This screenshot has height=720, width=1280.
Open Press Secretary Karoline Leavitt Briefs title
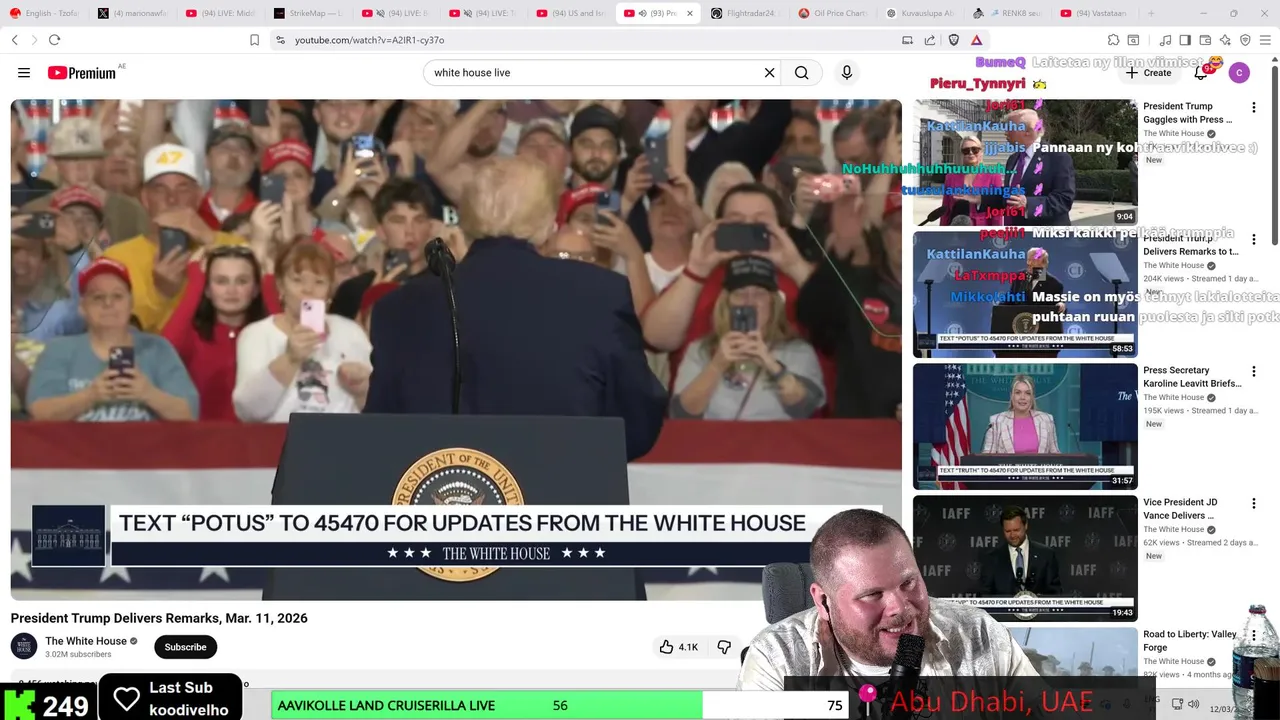[1192, 377]
